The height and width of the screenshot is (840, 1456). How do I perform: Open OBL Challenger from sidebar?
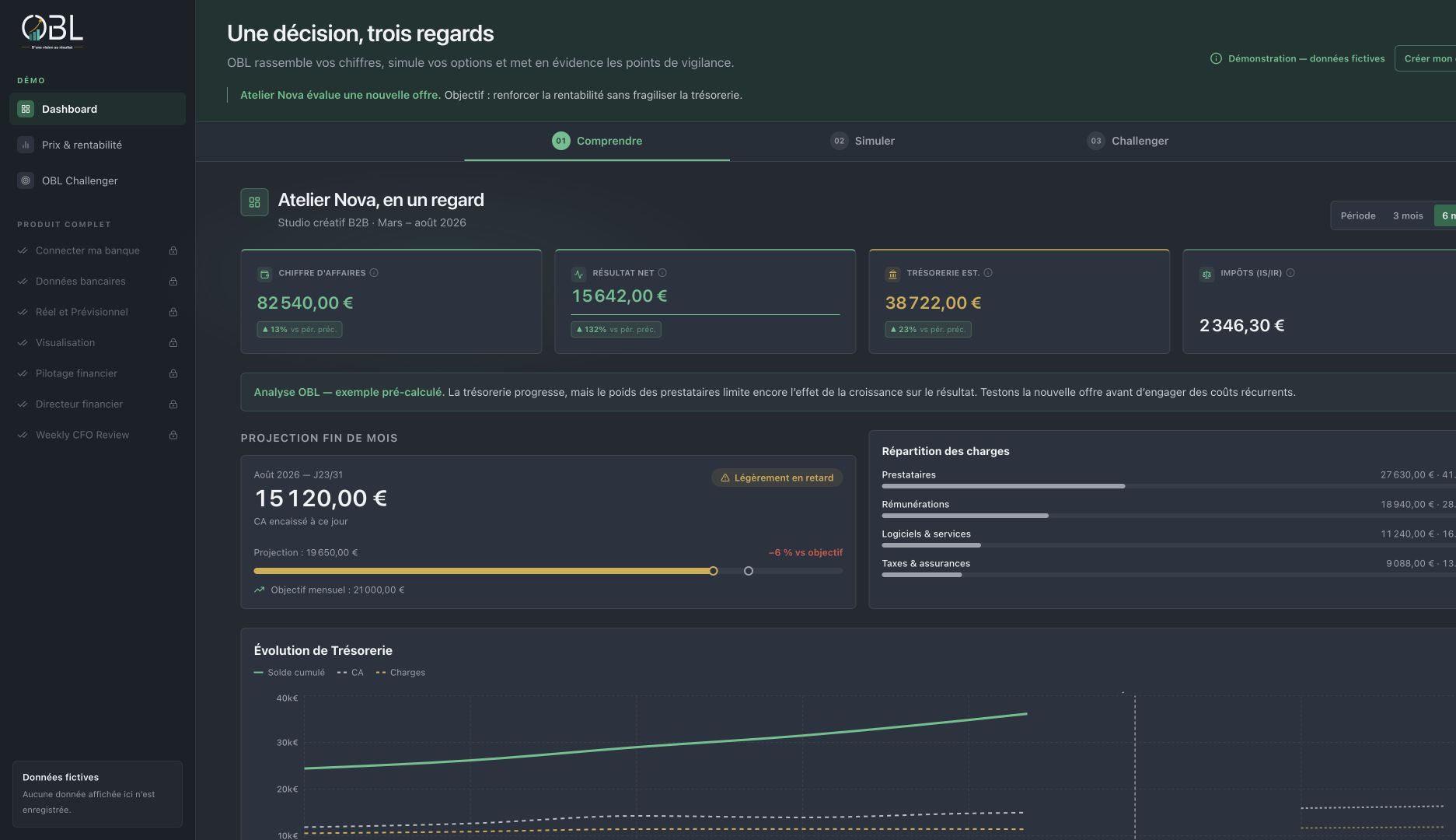[97, 180]
